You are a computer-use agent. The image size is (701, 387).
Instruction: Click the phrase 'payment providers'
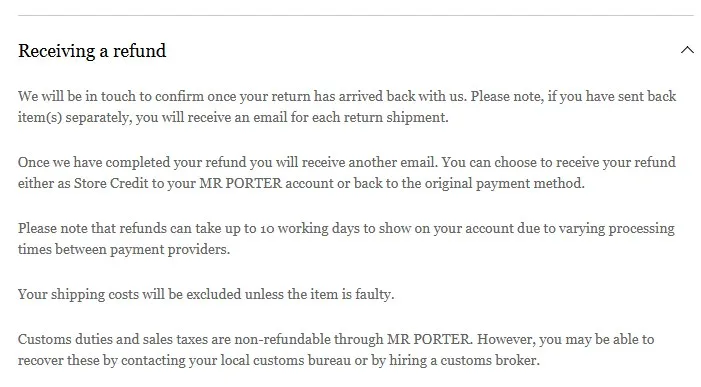pyautogui.click(x=169, y=250)
